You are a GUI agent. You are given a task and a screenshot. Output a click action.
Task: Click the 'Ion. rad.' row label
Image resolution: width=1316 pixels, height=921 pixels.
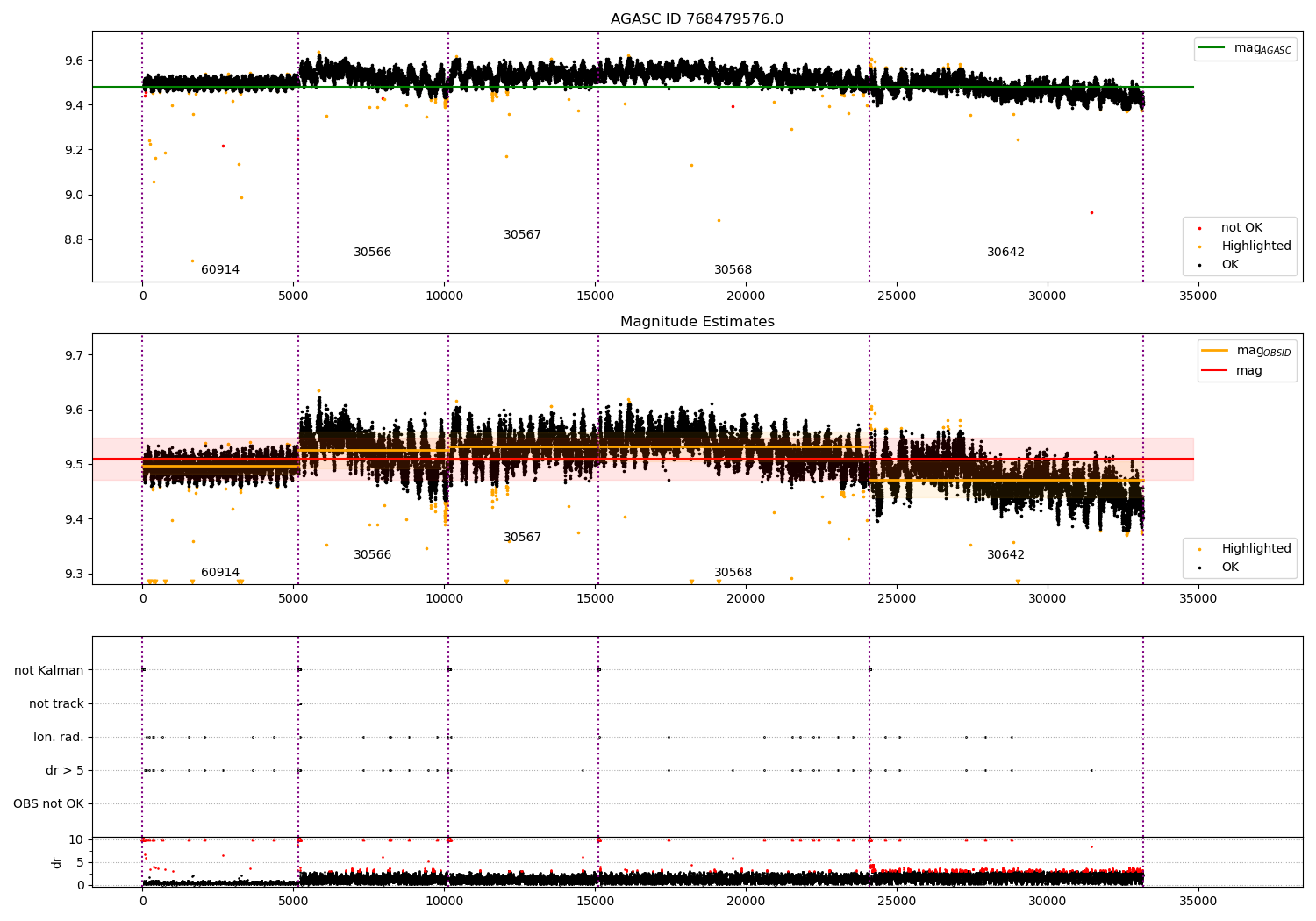click(59, 737)
